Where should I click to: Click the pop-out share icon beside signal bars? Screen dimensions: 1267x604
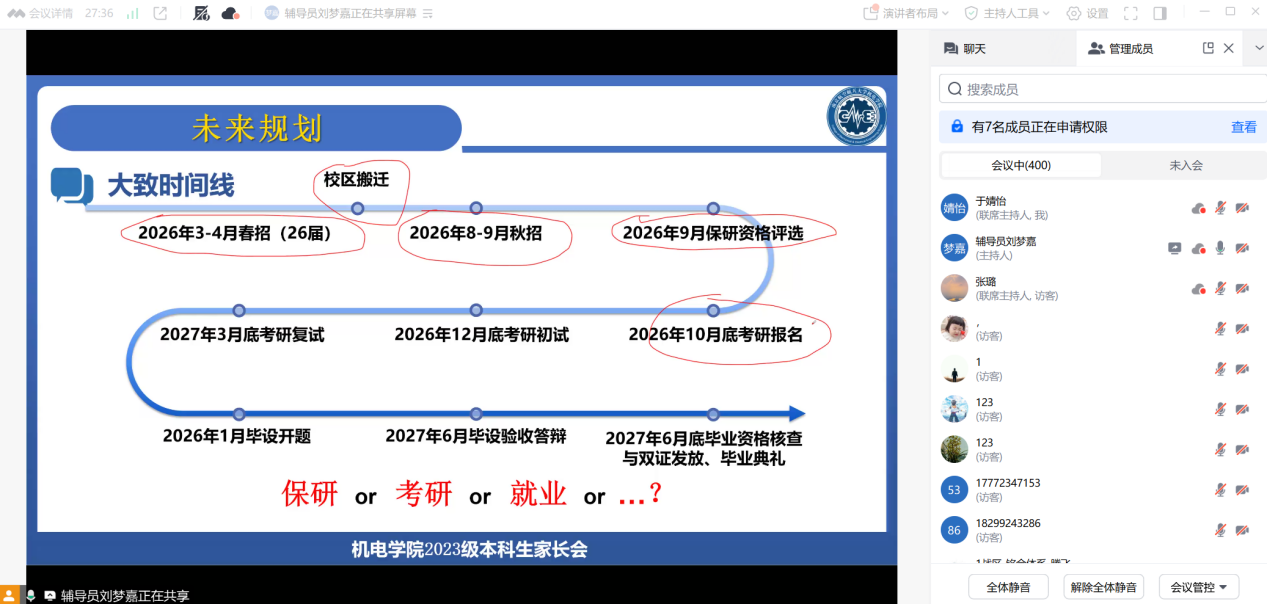[160, 13]
